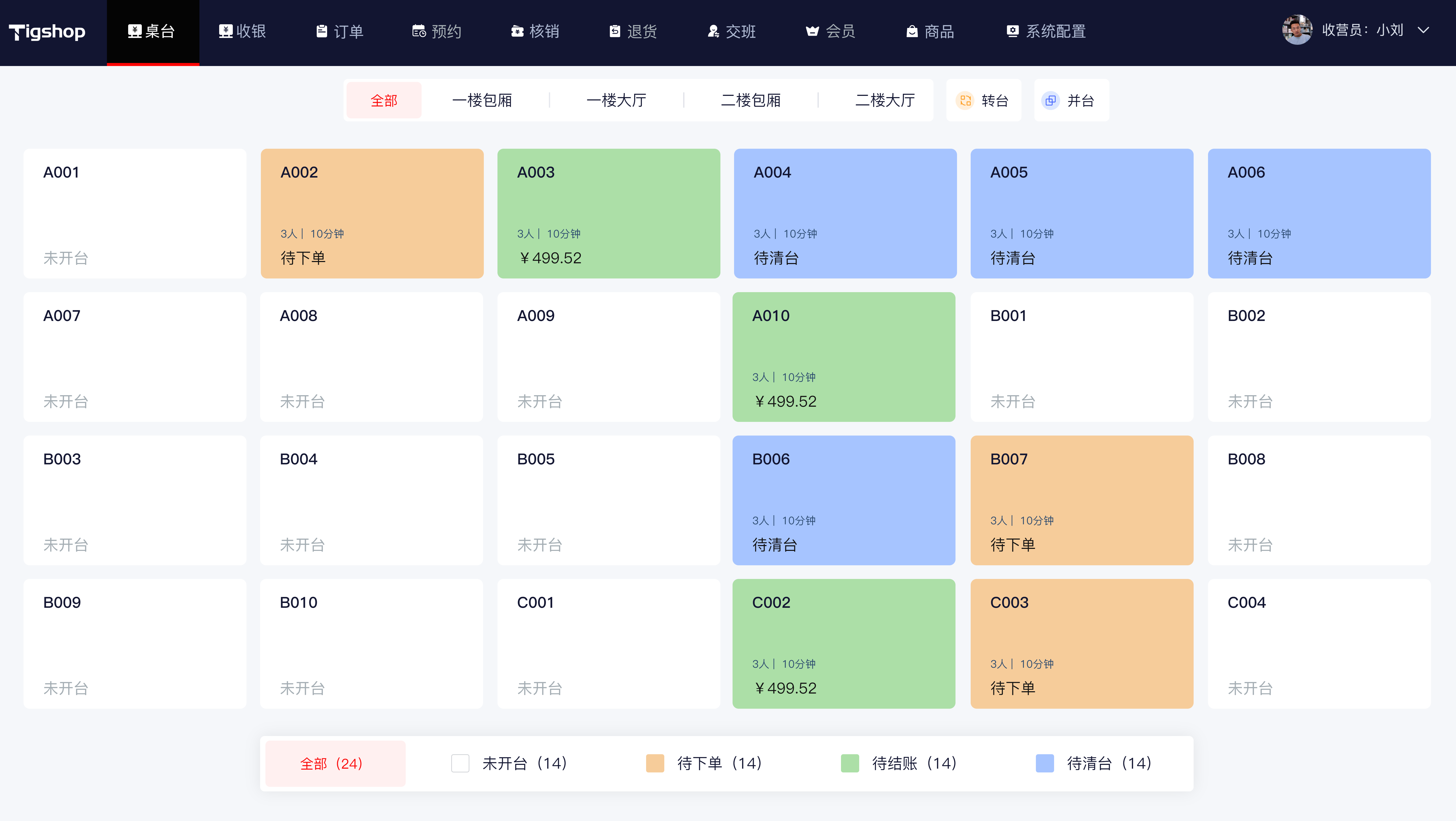Filter by 待清台 (14) status
Screen dimensions: 1456x821
pyautogui.click(x=1094, y=763)
